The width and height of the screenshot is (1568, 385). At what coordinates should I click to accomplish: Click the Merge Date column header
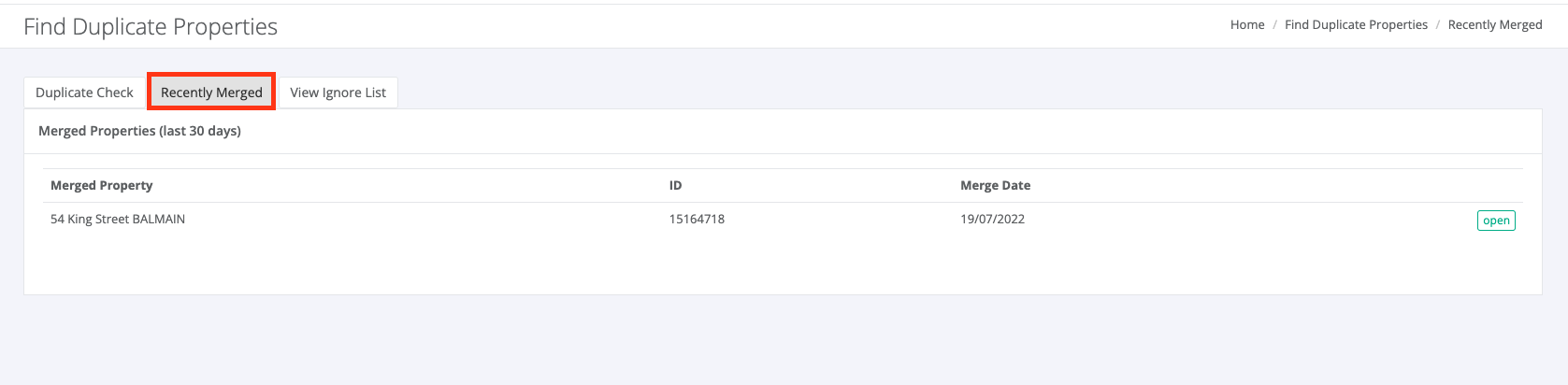(x=995, y=185)
